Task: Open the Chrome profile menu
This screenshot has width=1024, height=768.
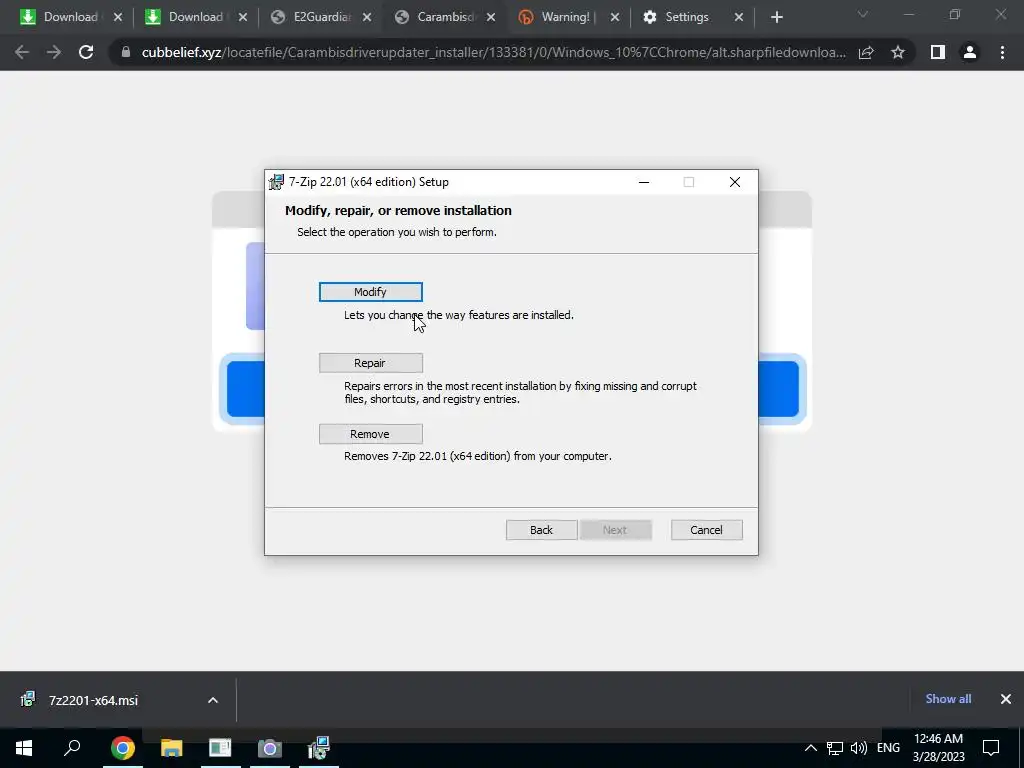Action: click(970, 52)
